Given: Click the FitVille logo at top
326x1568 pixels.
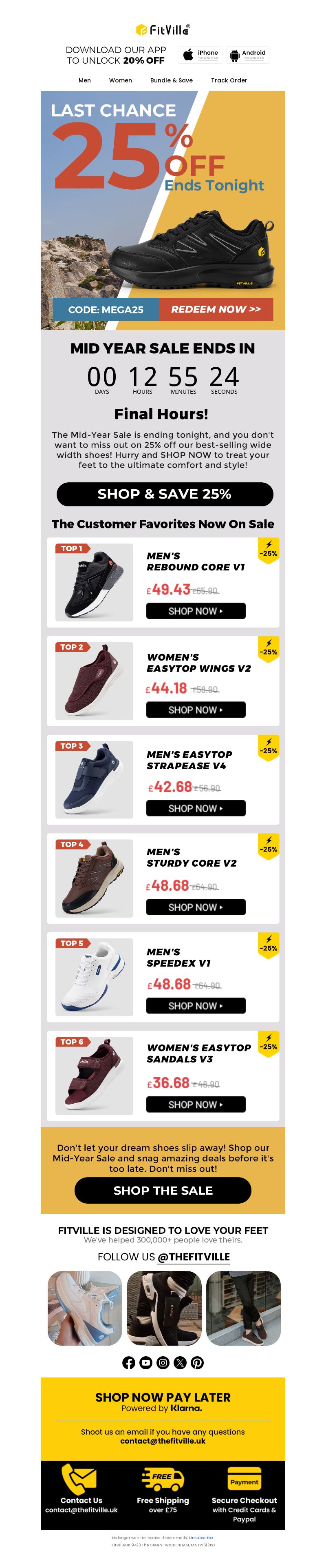Looking at the screenshot, I should tap(163, 29).
